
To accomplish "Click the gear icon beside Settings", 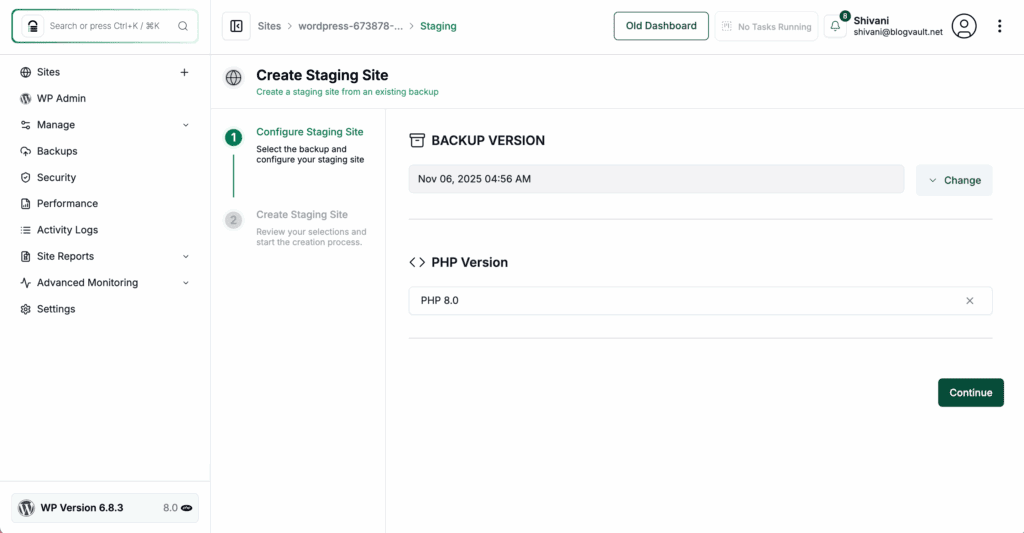I will (x=25, y=309).
